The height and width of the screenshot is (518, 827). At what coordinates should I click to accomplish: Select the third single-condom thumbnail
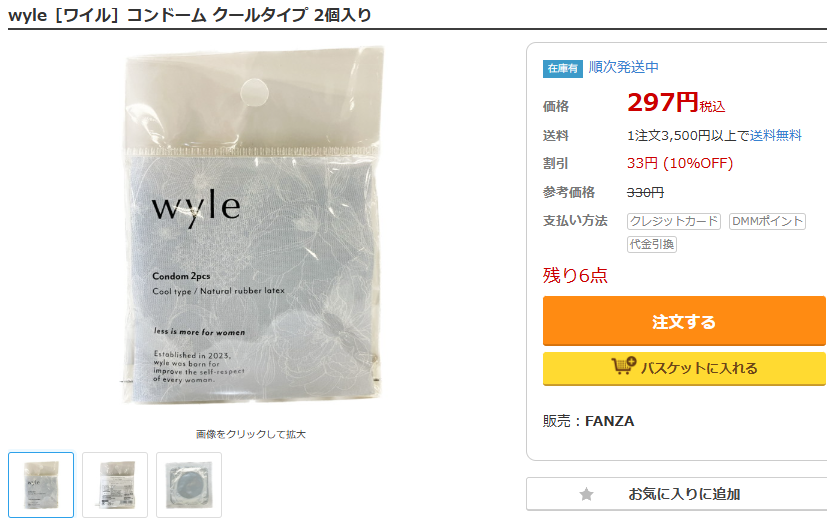click(x=189, y=484)
